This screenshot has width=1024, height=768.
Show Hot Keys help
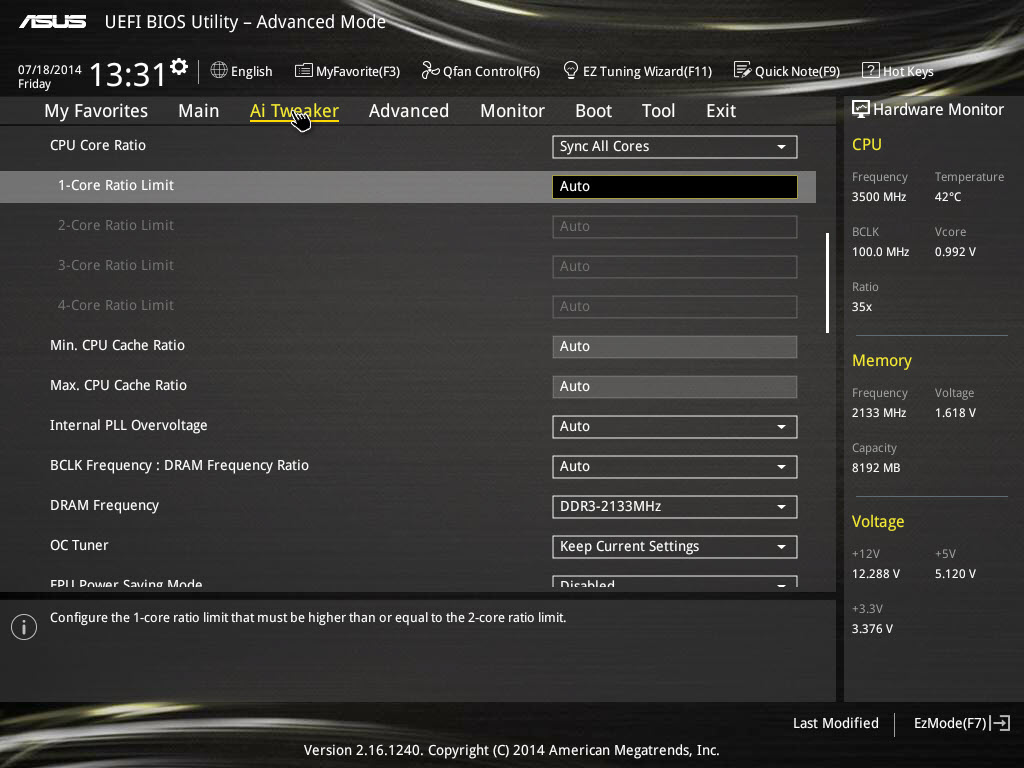(898, 71)
